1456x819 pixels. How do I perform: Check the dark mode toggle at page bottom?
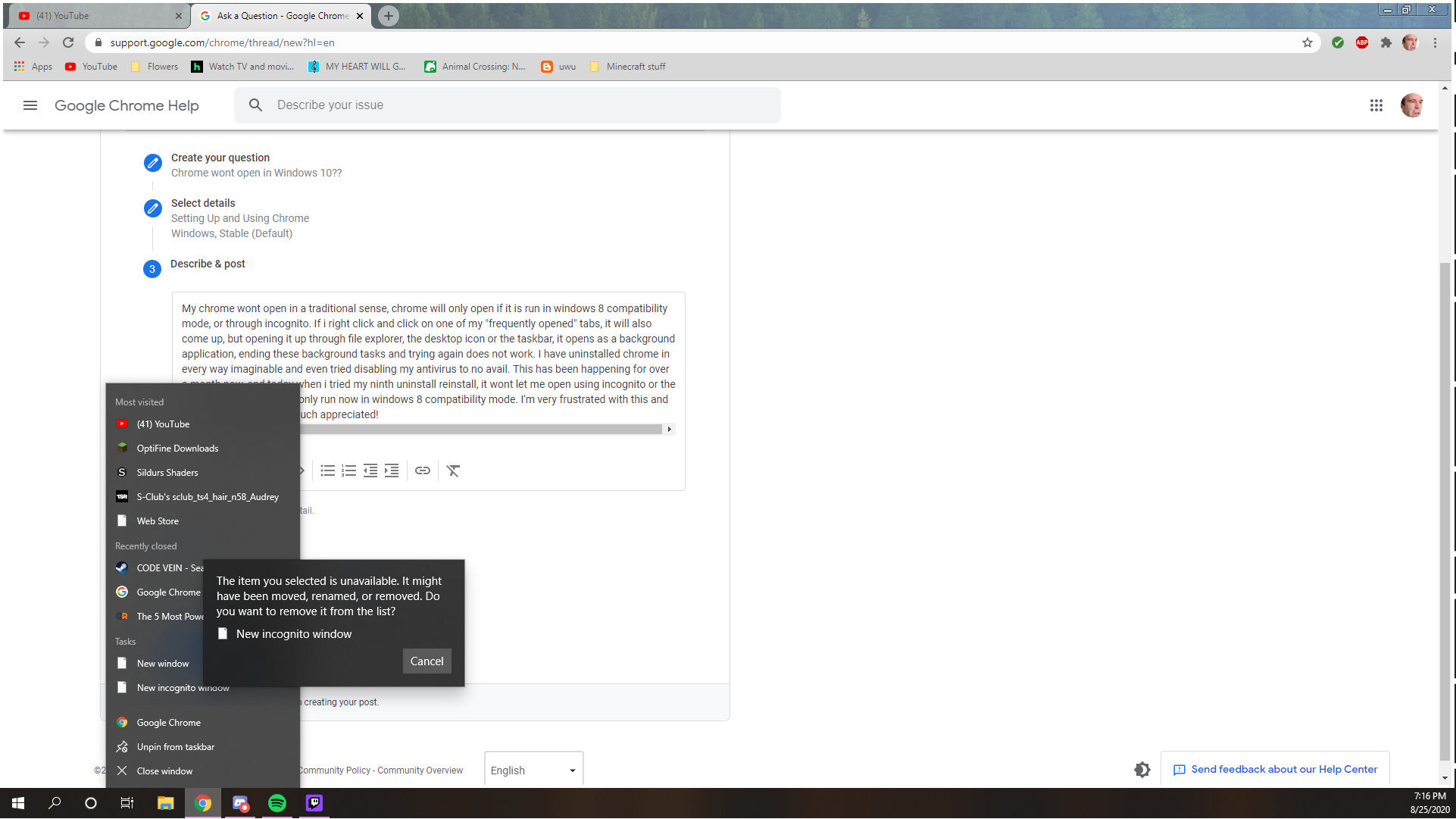pyautogui.click(x=1143, y=769)
